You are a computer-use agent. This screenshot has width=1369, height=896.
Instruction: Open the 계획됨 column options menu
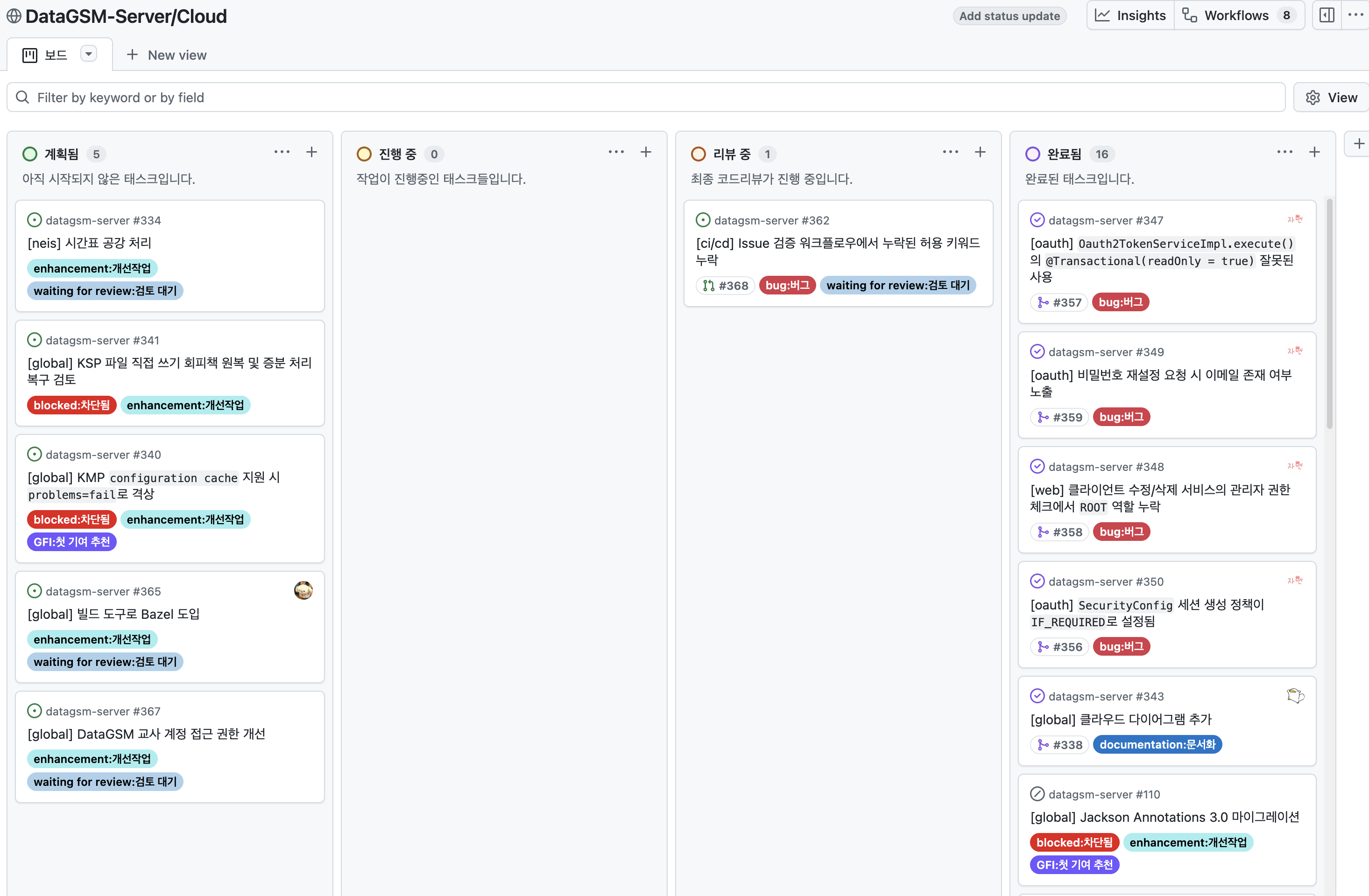282,152
